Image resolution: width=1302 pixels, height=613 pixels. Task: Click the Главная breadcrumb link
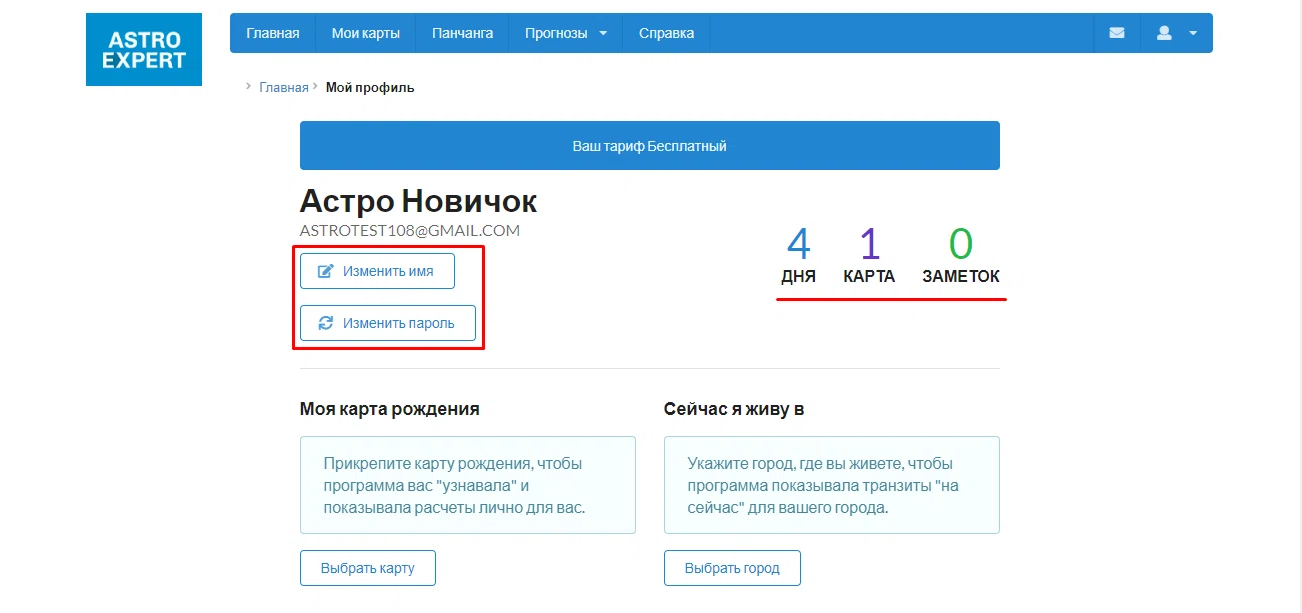(x=284, y=87)
